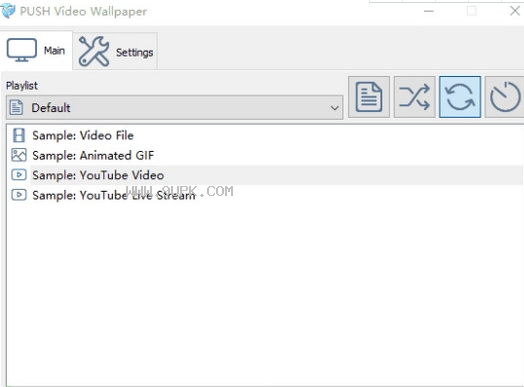
Task: Click the playlist document icon button
Action: (369, 97)
